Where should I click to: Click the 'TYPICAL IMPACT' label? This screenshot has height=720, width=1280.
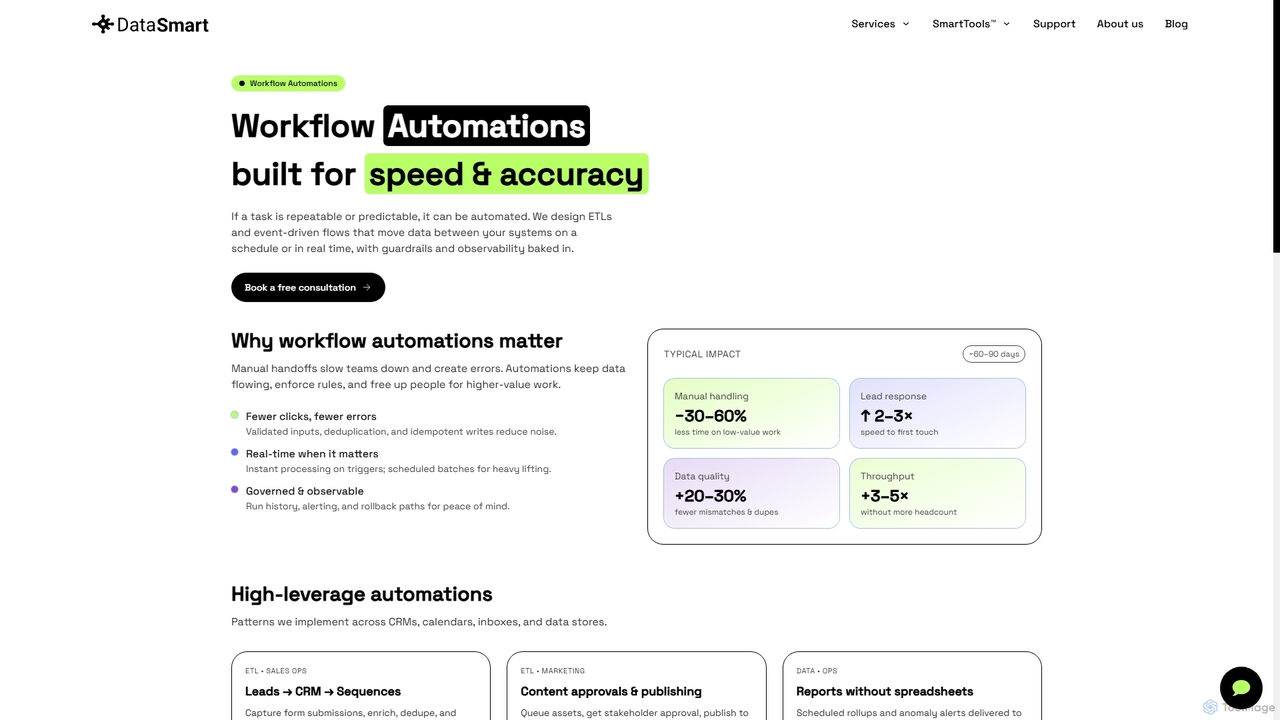[702, 354]
